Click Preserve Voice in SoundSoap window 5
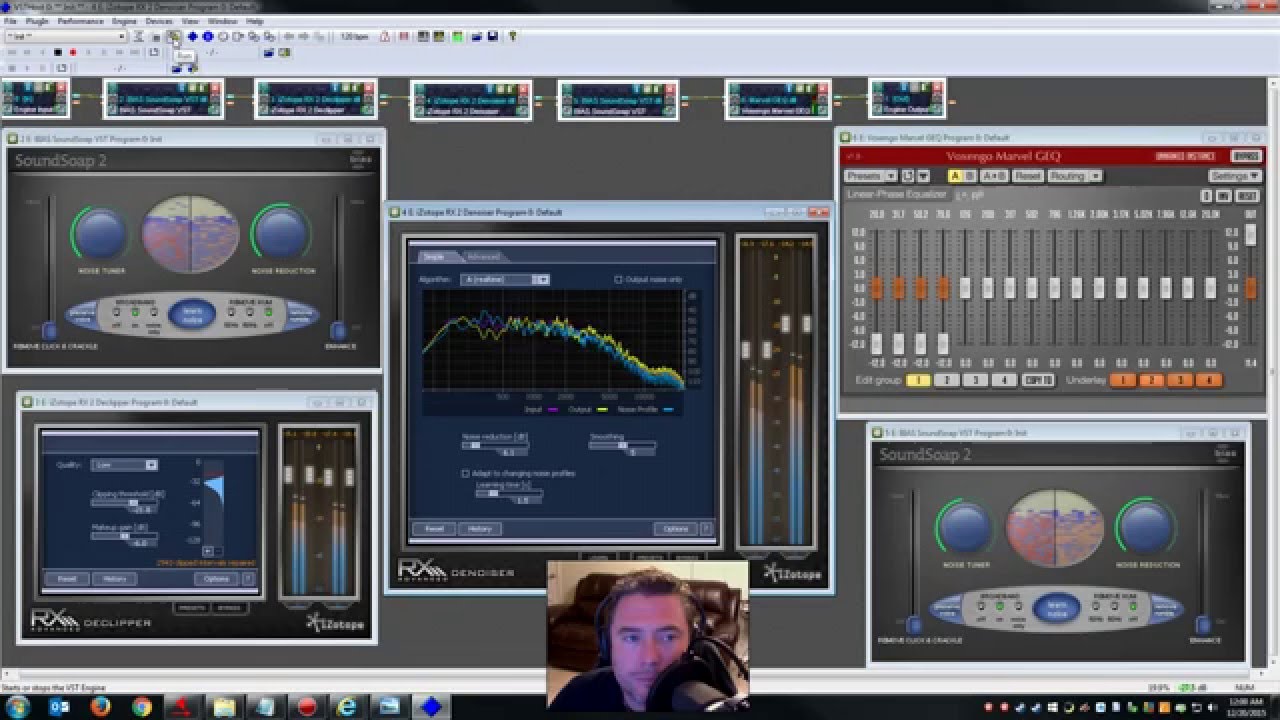This screenshot has height=720, width=1280. pos(946,607)
